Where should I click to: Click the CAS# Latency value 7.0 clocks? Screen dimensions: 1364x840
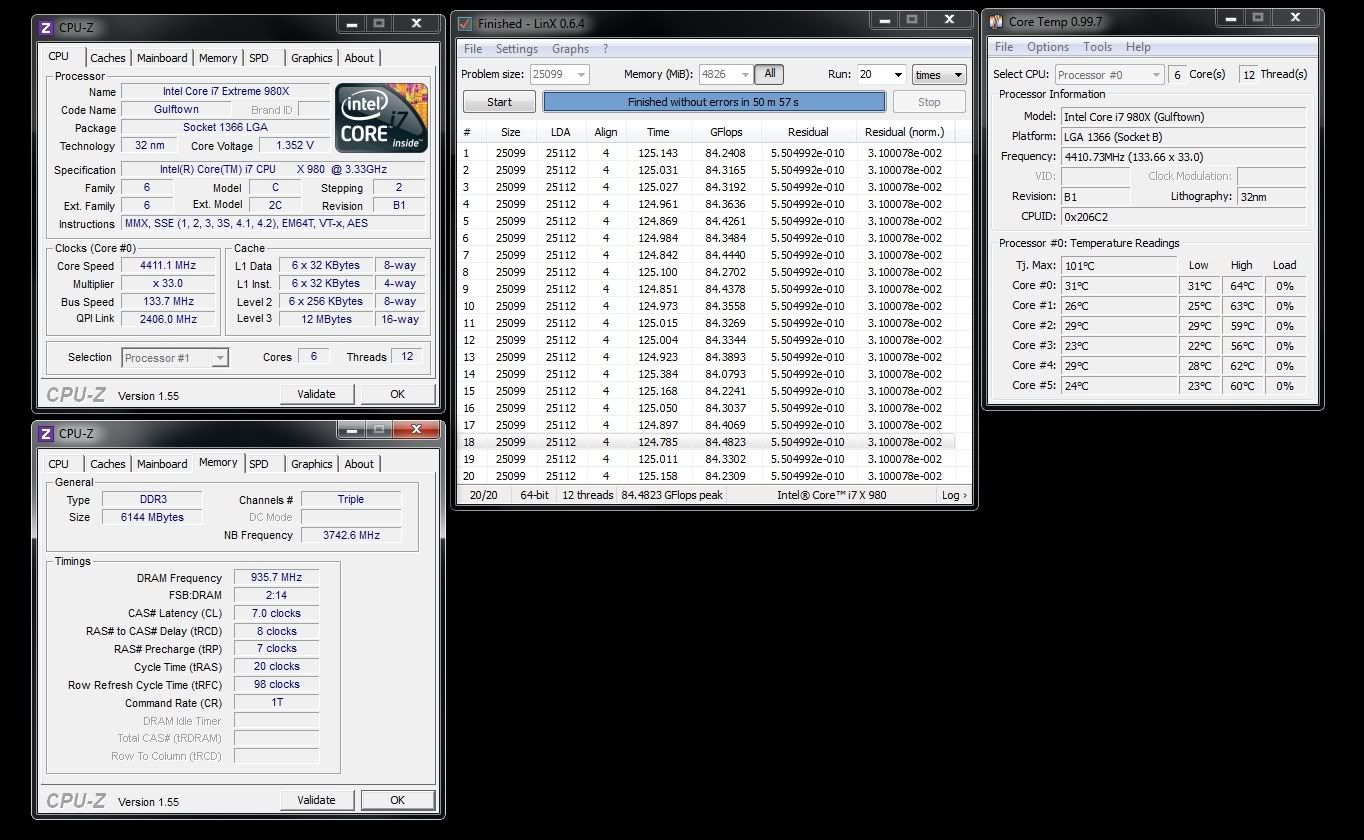pos(277,613)
